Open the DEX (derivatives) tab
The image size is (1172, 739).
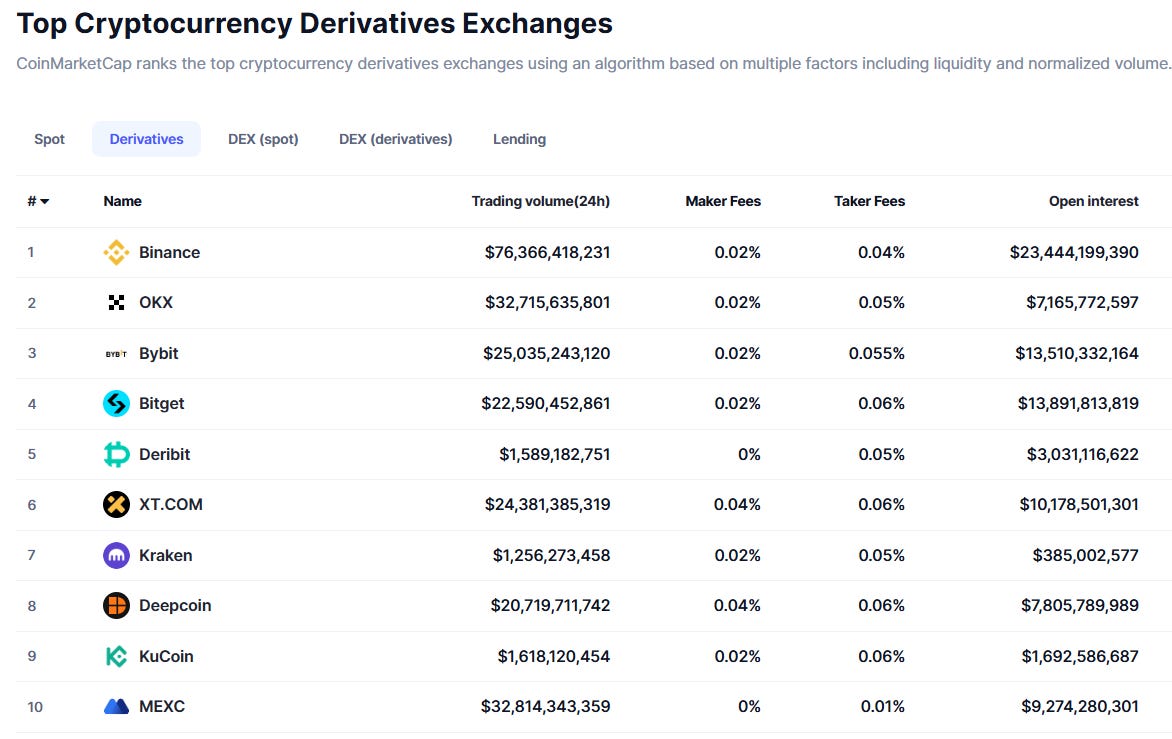click(x=395, y=139)
